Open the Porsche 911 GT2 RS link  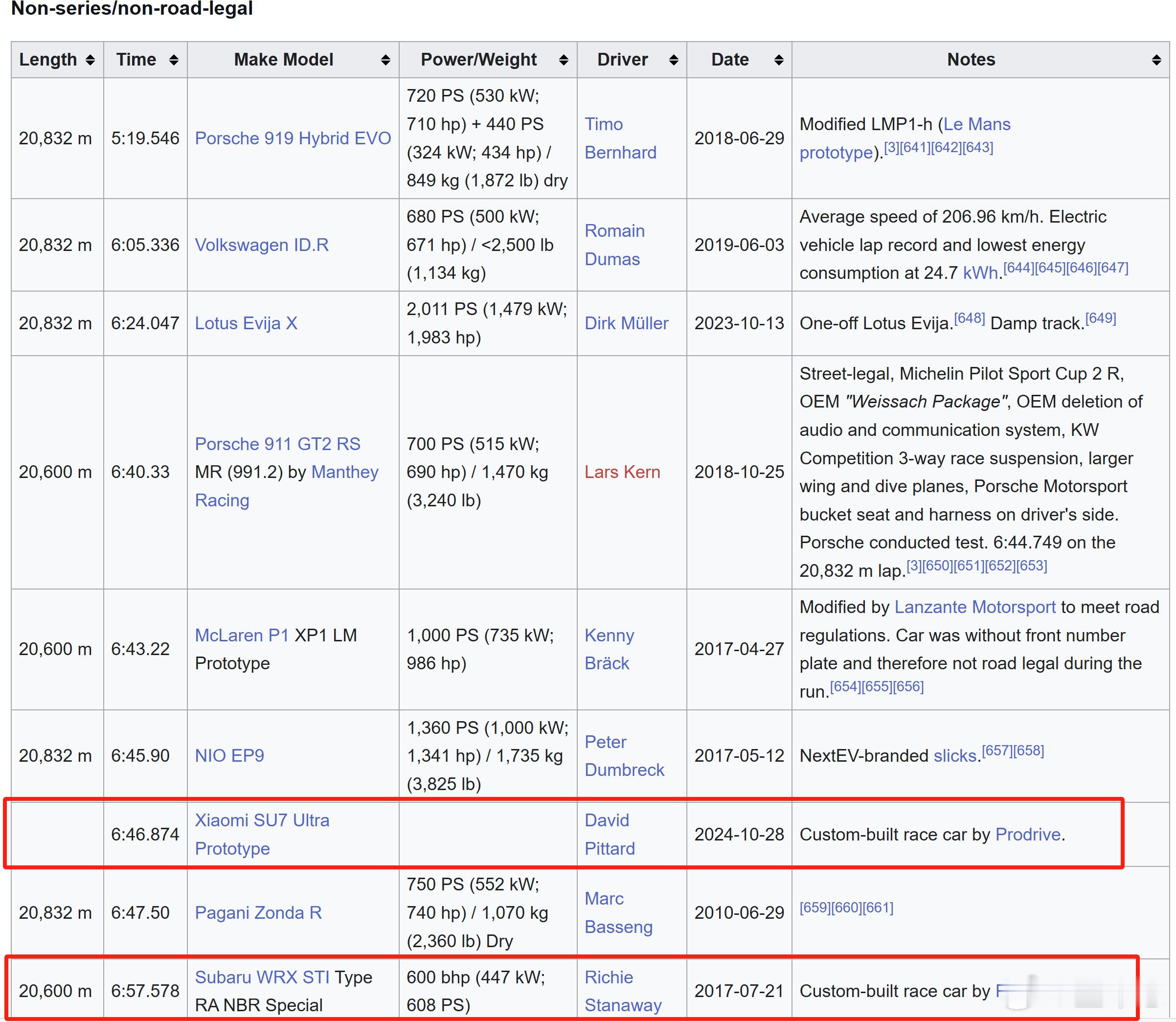pos(278,444)
